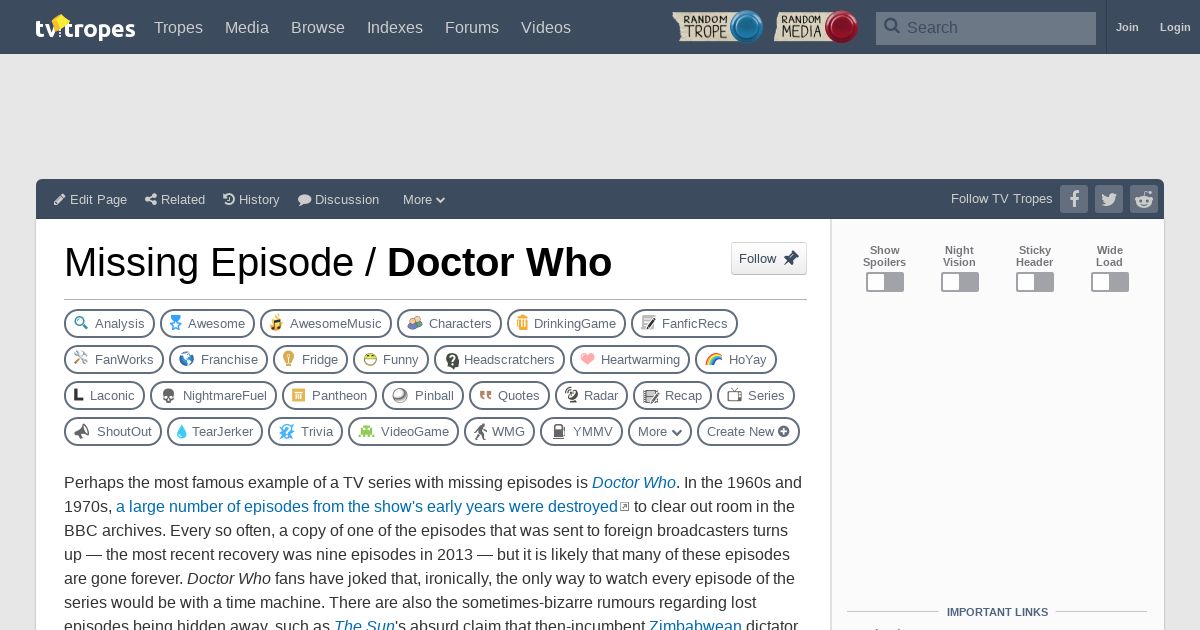
Task: Click Create New subpage button
Action: tap(748, 432)
